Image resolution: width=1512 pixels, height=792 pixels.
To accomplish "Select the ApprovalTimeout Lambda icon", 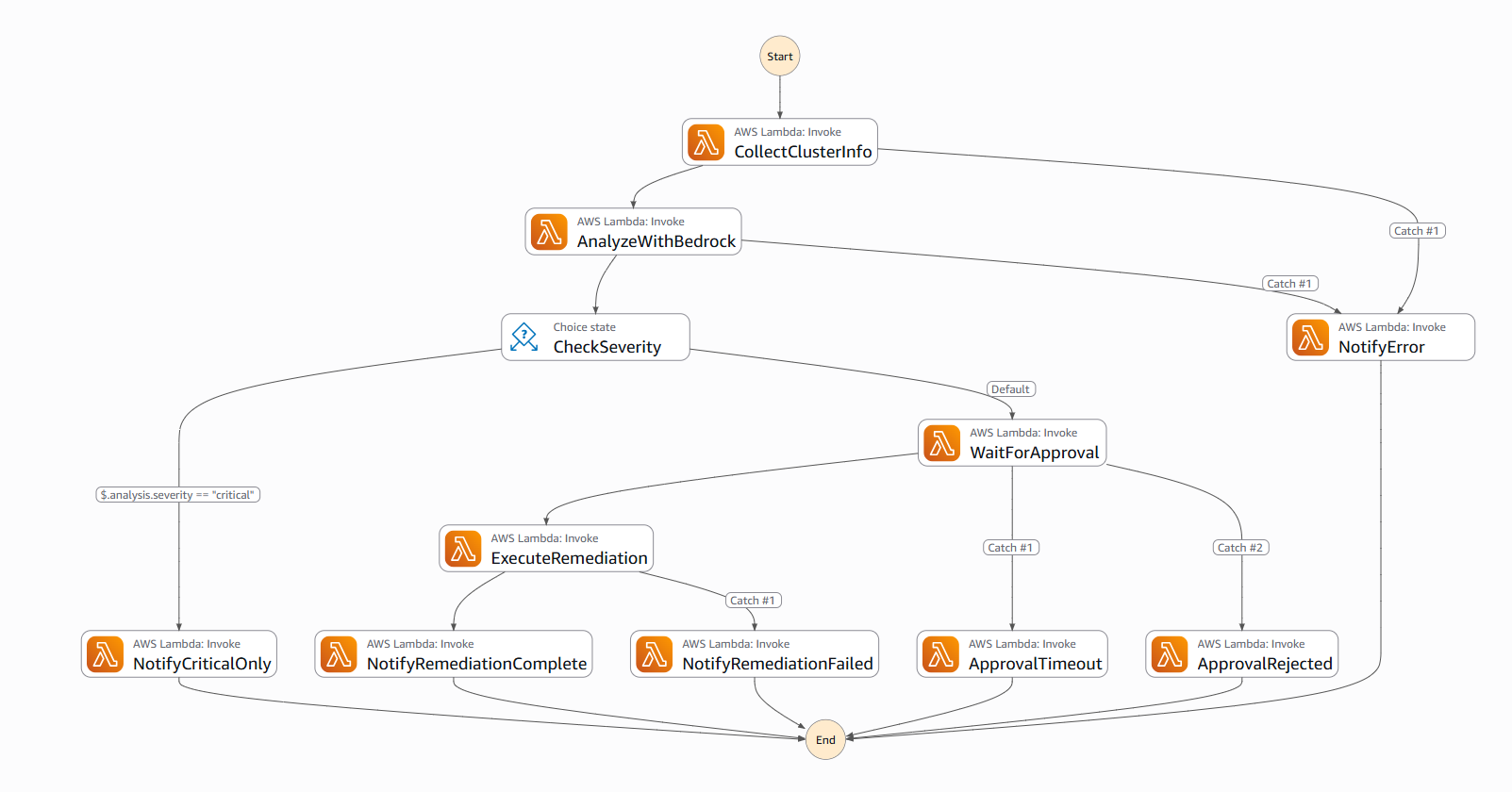I will (940, 654).
